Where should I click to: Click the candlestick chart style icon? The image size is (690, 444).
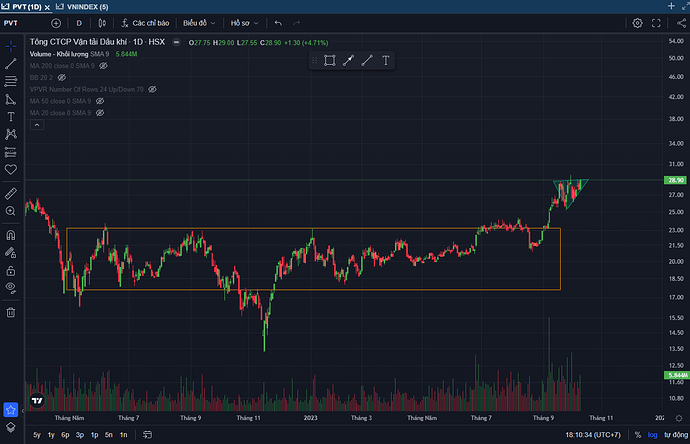click(x=102, y=22)
